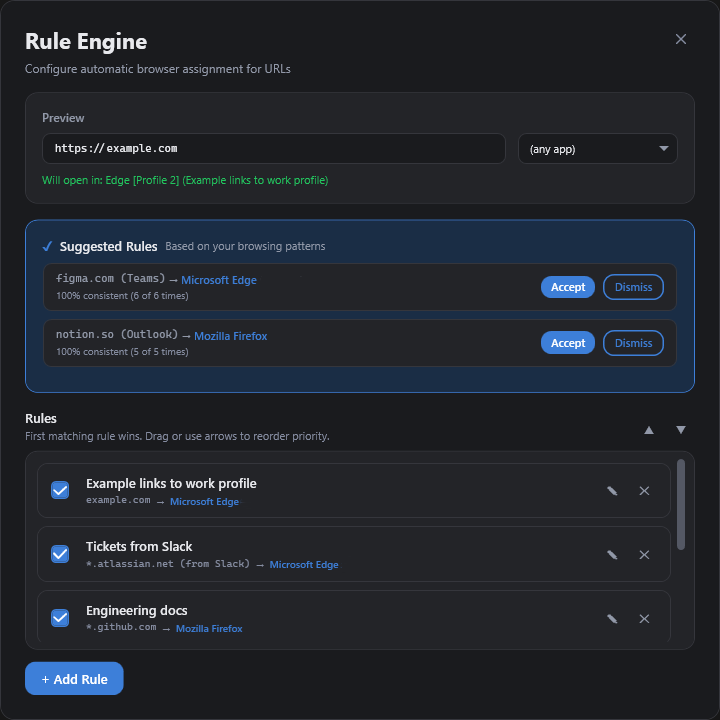This screenshot has height=720, width=720.
Task: Dismiss the notion.so suggested rule
Action: click(633, 343)
